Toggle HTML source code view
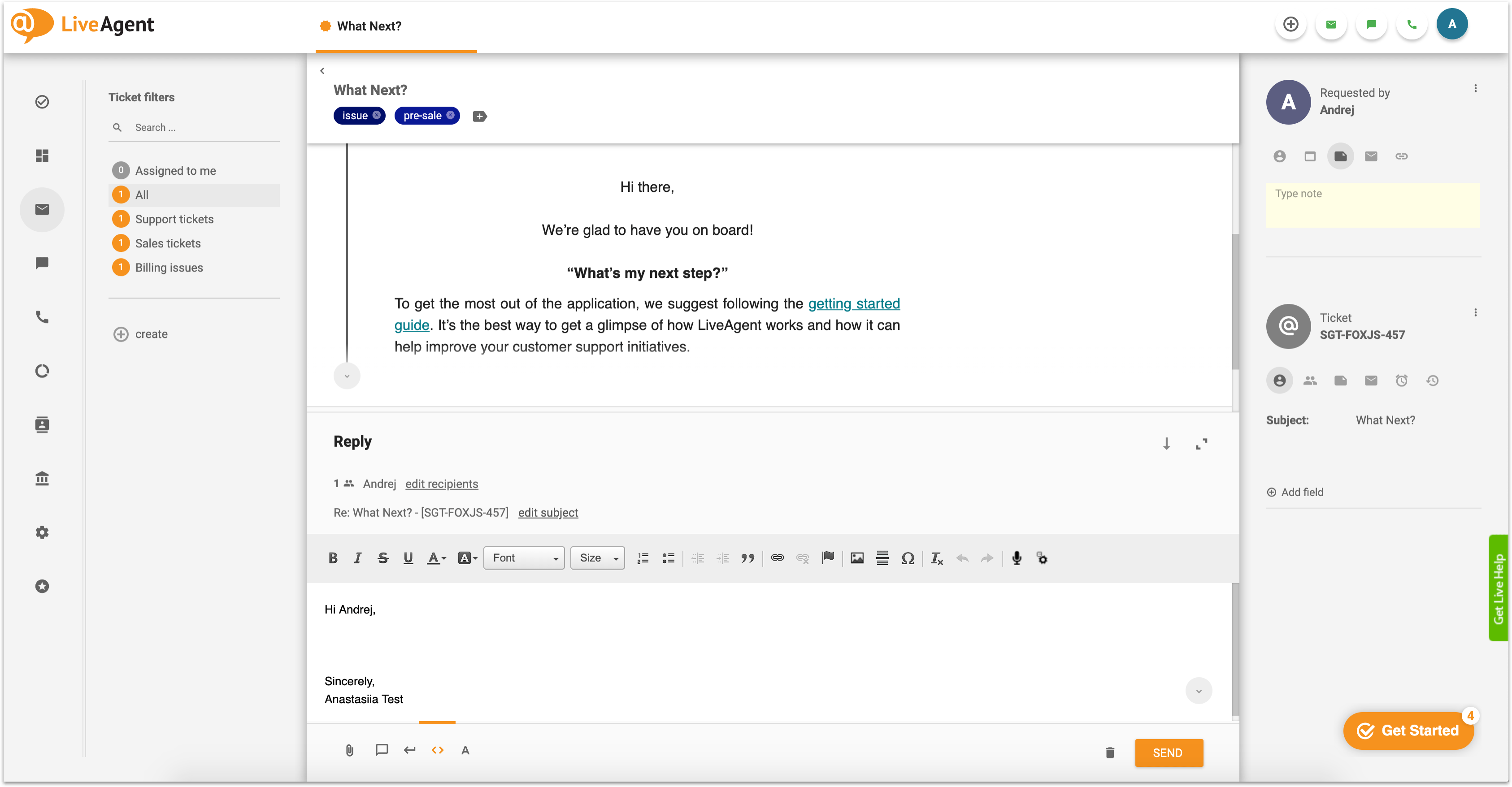 437,750
